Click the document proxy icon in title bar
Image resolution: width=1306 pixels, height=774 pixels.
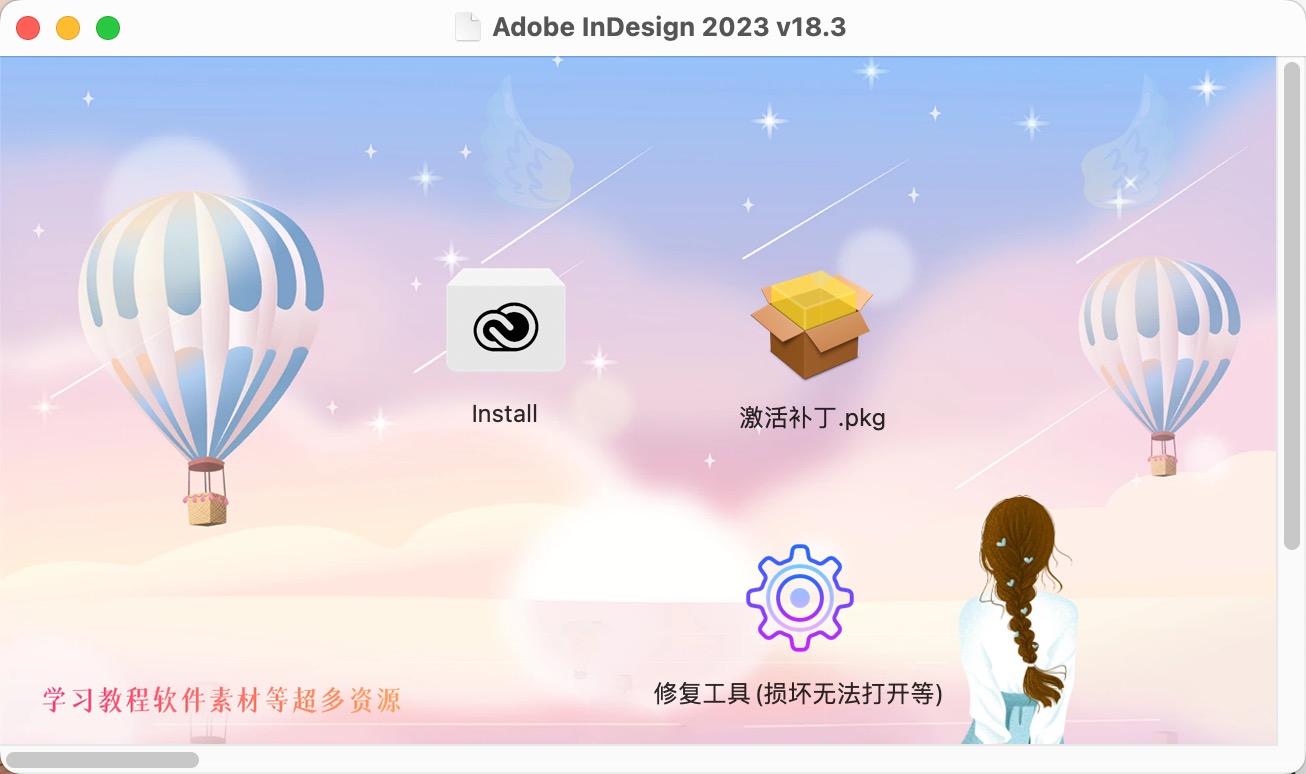click(468, 27)
